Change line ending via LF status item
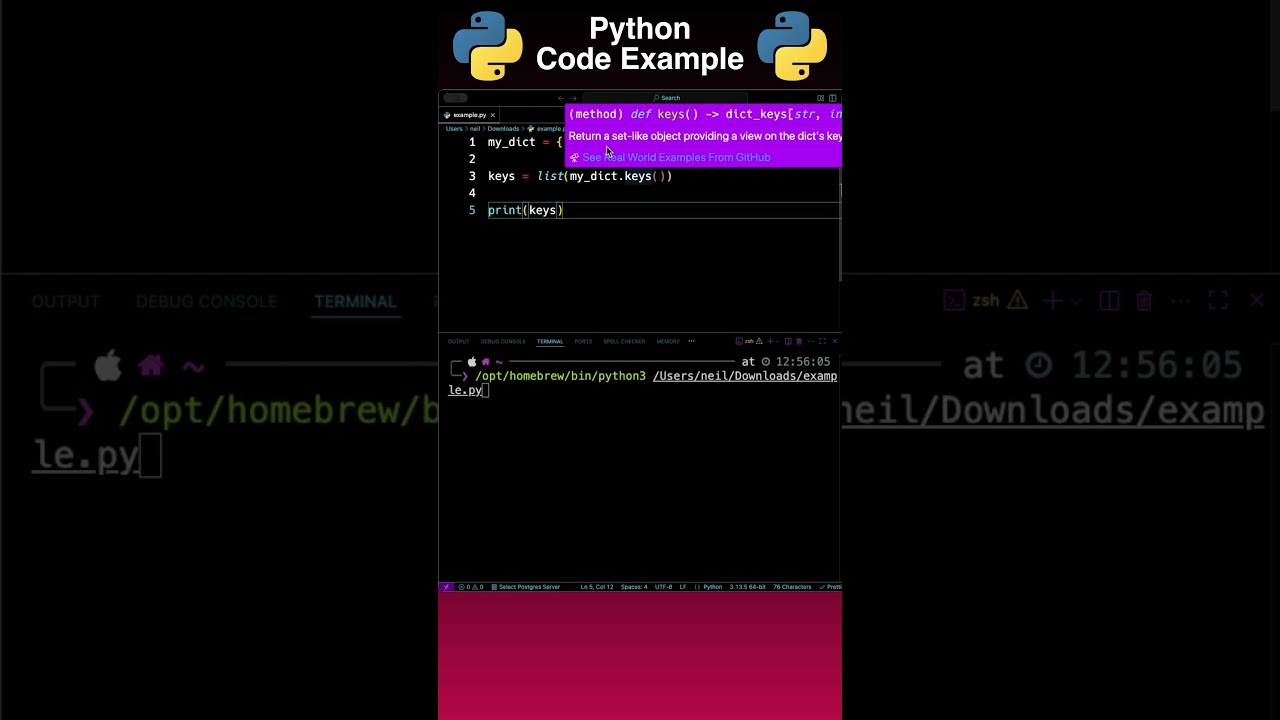This screenshot has height=720, width=1280. (x=683, y=587)
